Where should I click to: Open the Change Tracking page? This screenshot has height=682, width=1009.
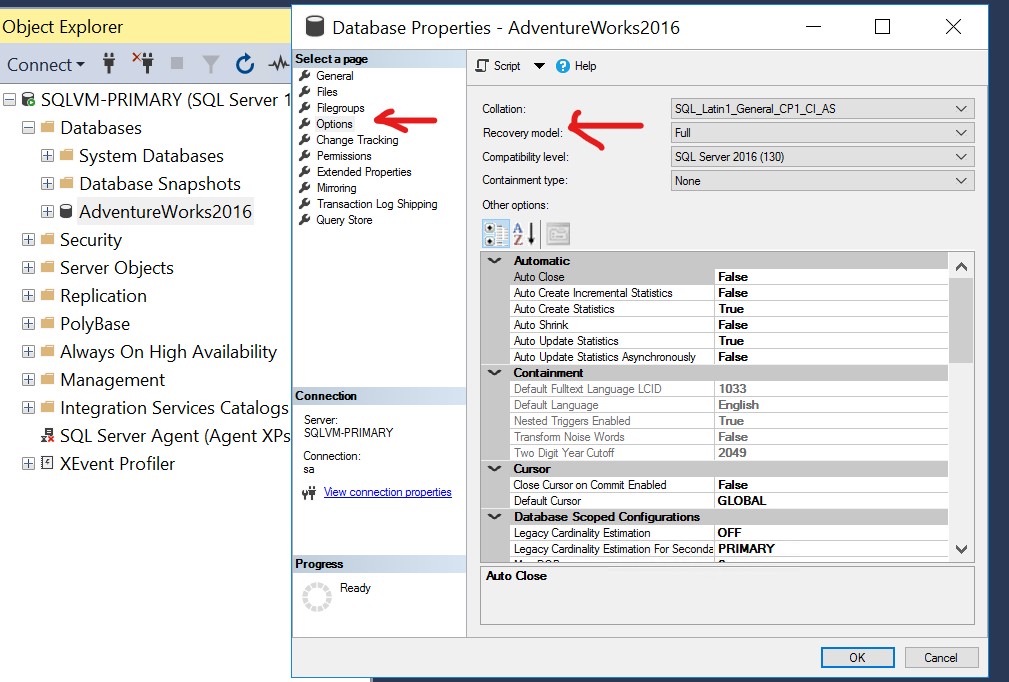pos(357,140)
